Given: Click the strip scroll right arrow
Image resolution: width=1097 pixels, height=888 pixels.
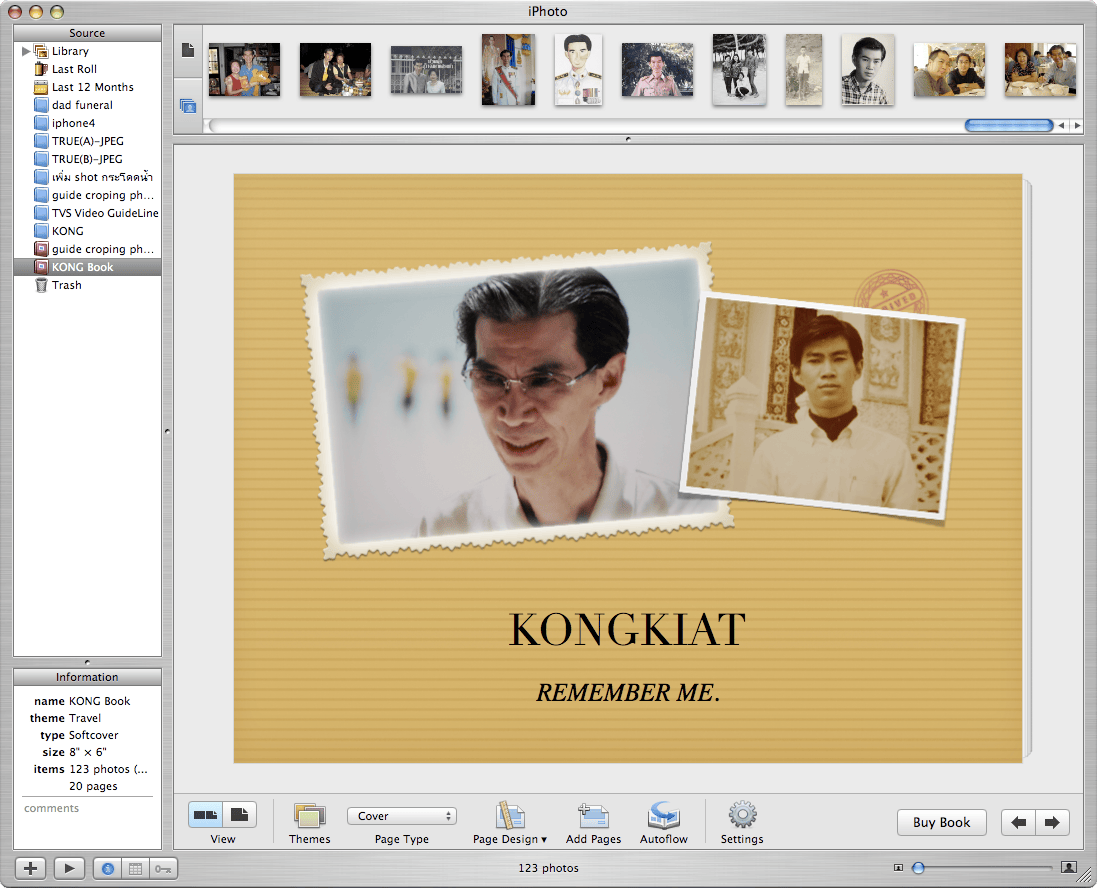Looking at the screenshot, I should point(1077,125).
